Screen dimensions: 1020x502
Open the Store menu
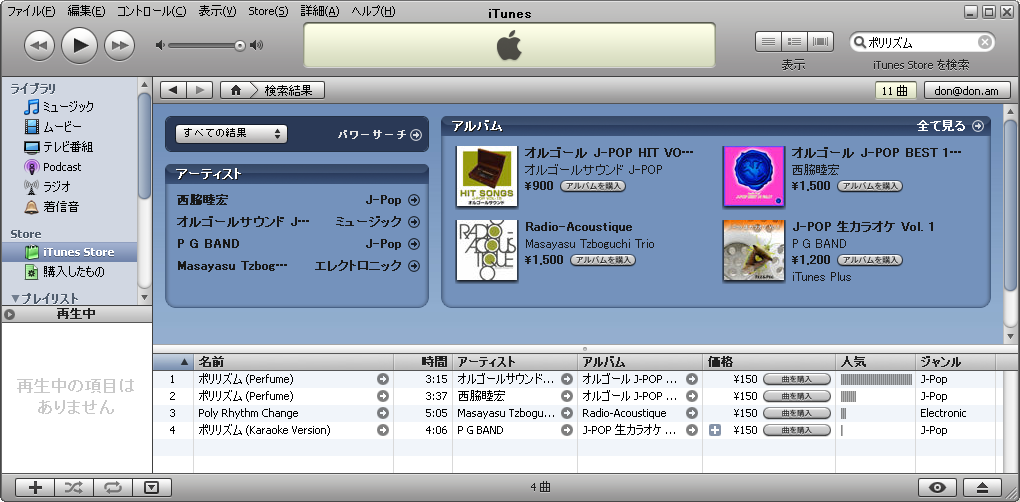point(268,11)
